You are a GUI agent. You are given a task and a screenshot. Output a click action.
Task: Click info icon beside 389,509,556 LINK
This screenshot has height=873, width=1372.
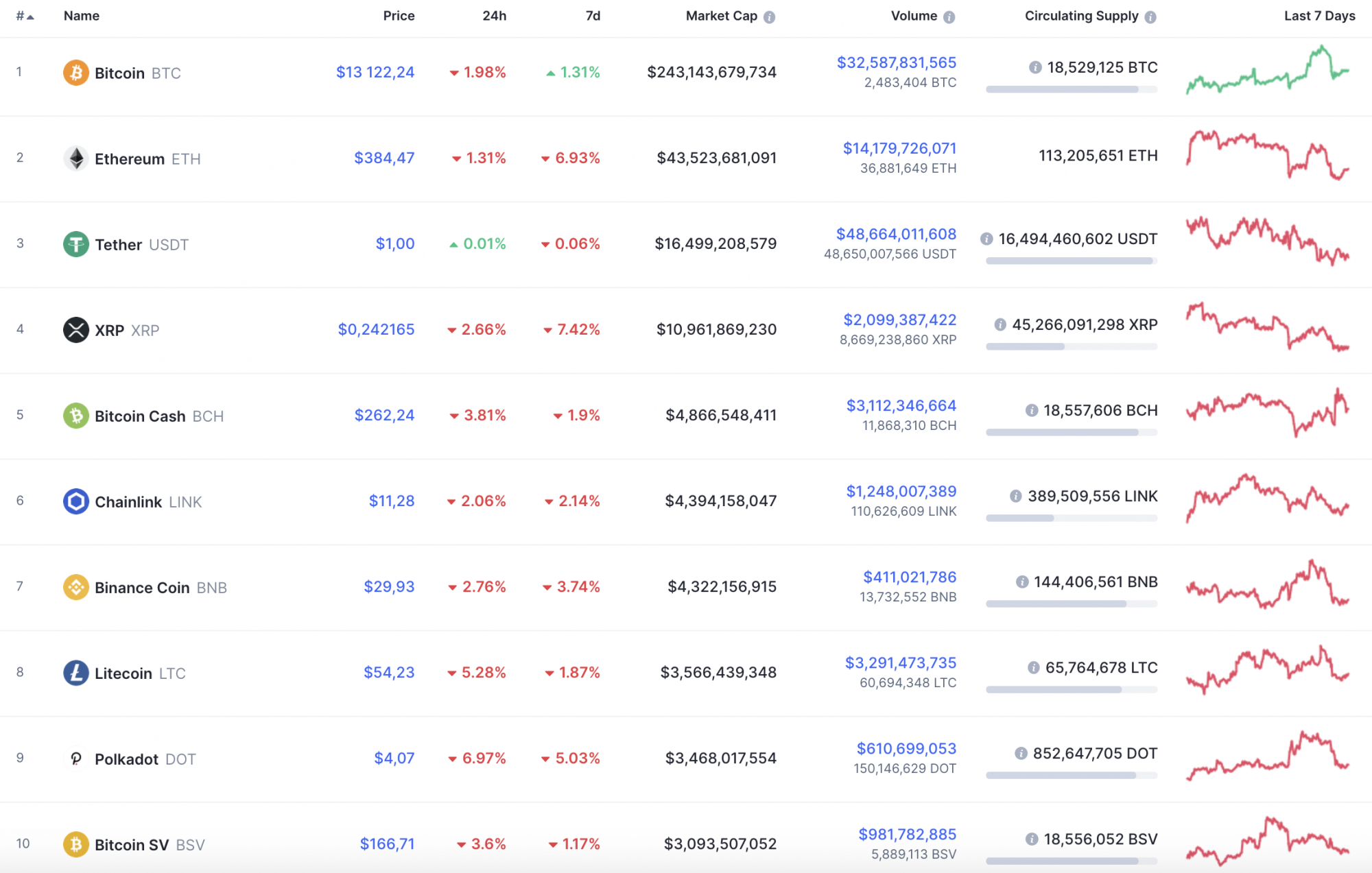point(1016,496)
